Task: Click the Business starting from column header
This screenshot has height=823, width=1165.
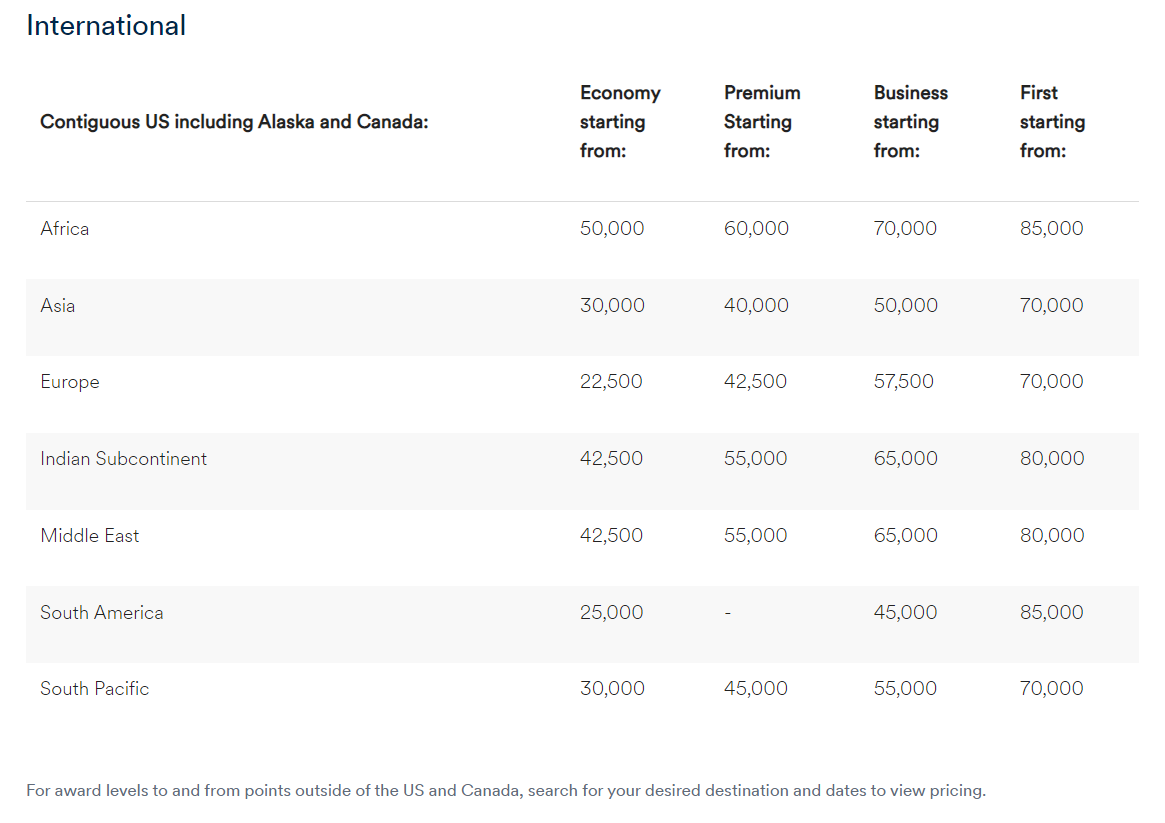Action: click(x=910, y=122)
